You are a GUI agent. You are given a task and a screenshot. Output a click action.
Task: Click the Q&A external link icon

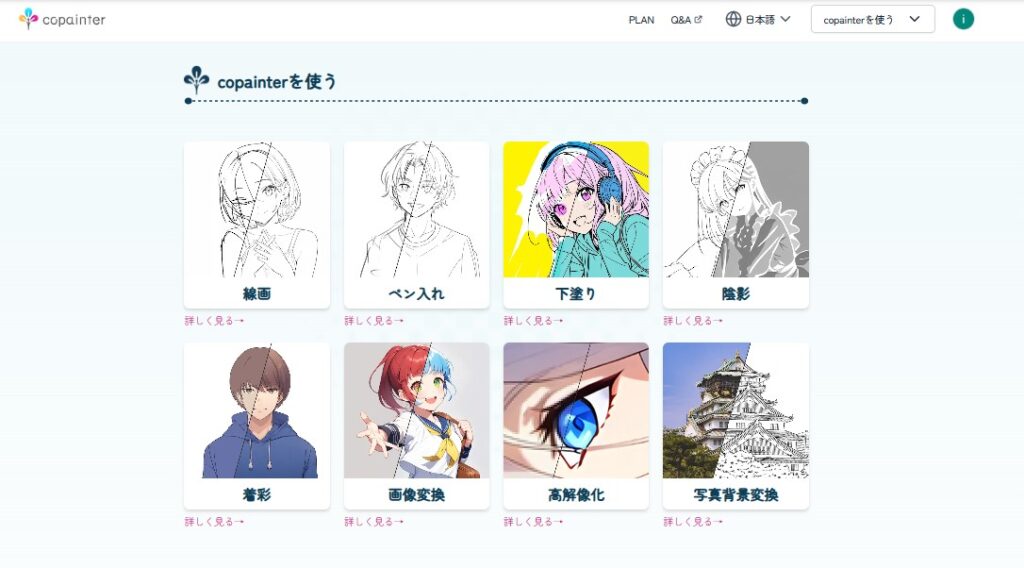pyautogui.click(x=698, y=20)
